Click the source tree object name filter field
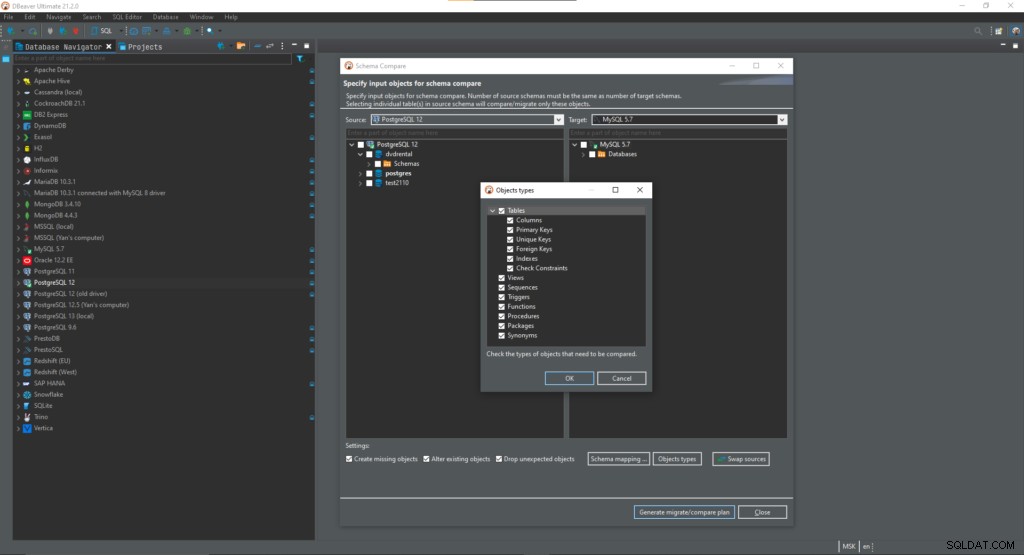Screen dimensions: 1024x555 454,133
